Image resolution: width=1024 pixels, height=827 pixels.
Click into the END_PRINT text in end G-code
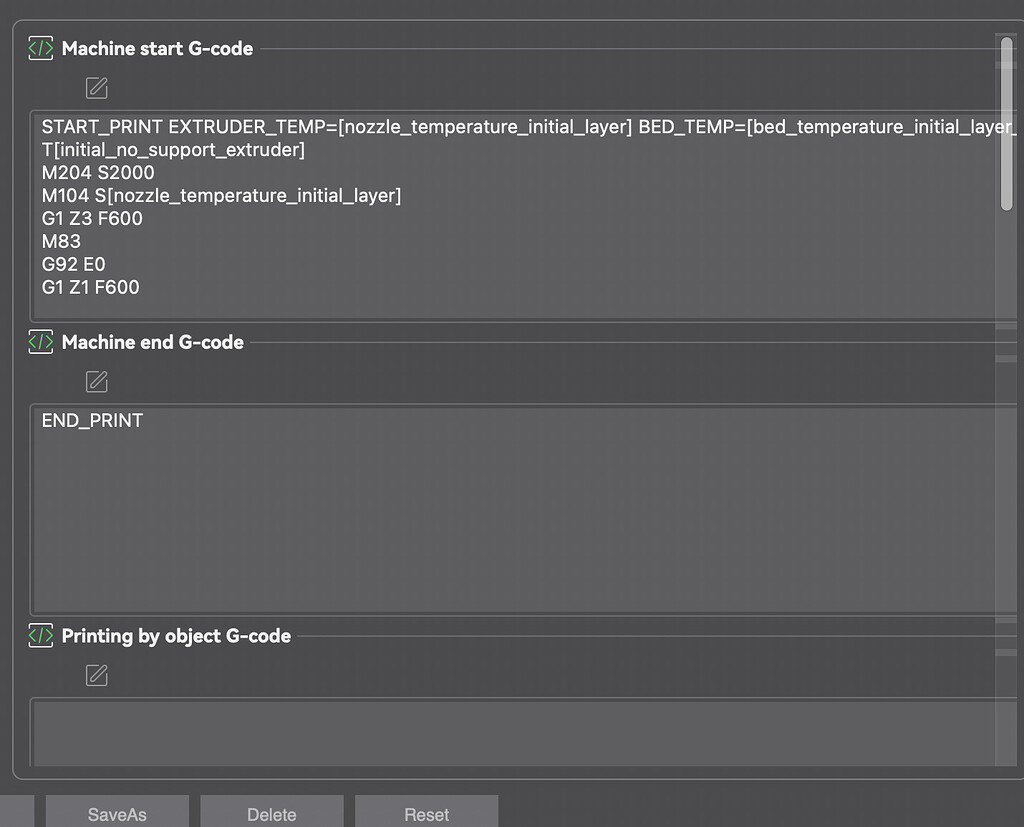pyautogui.click(x=92, y=421)
